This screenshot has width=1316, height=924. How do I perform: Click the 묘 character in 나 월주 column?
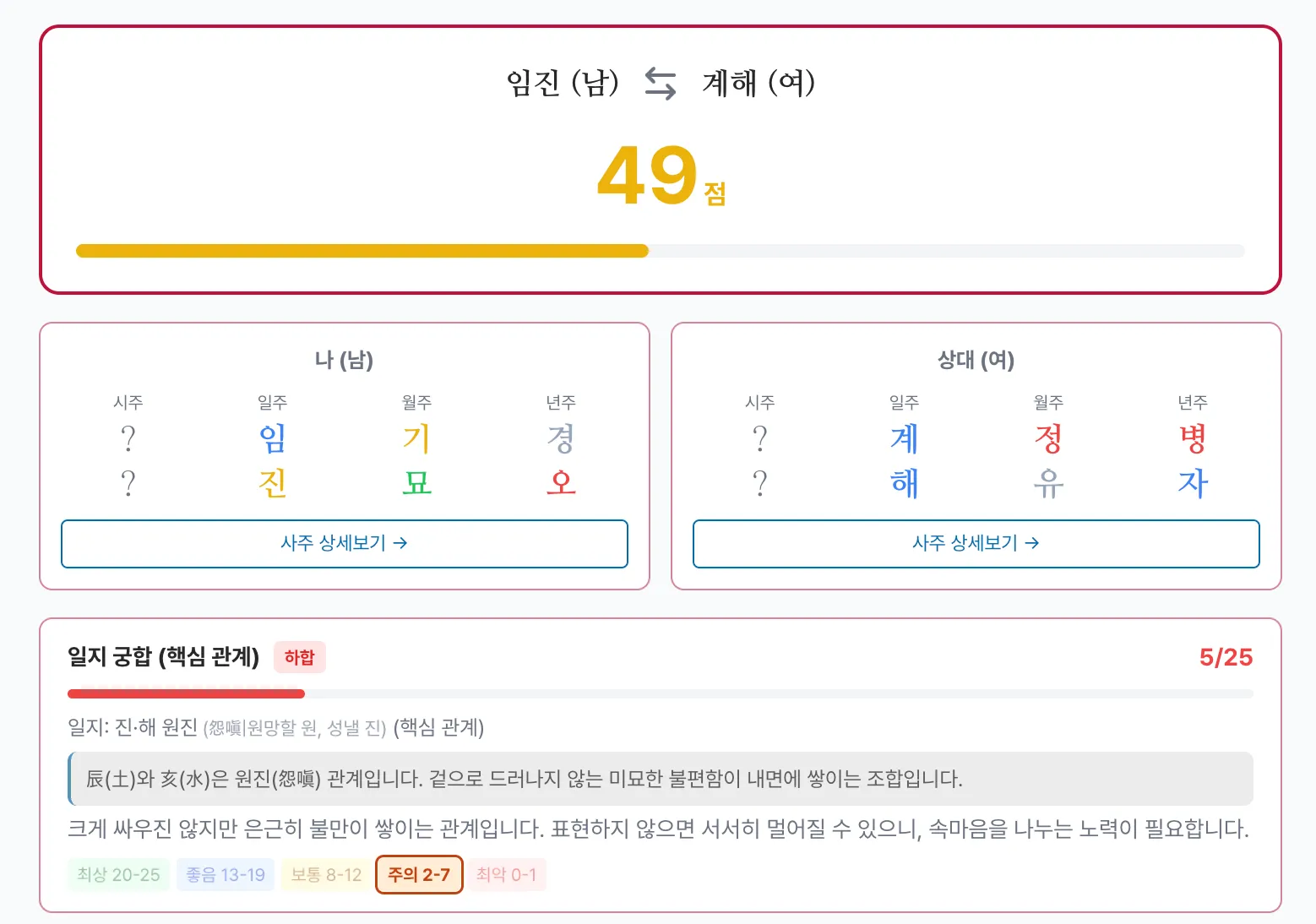(x=416, y=483)
